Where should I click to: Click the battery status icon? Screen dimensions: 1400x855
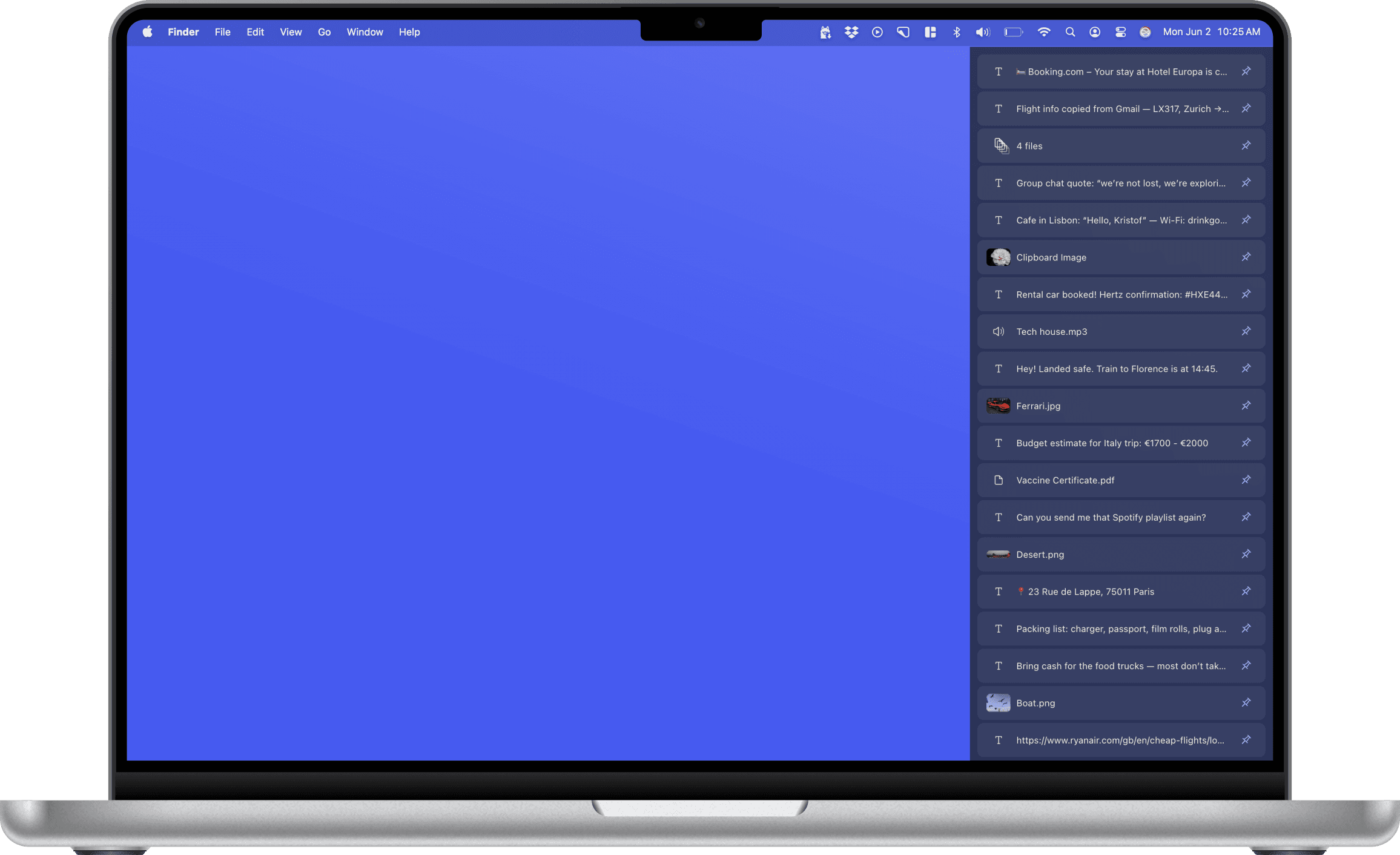point(1013,32)
